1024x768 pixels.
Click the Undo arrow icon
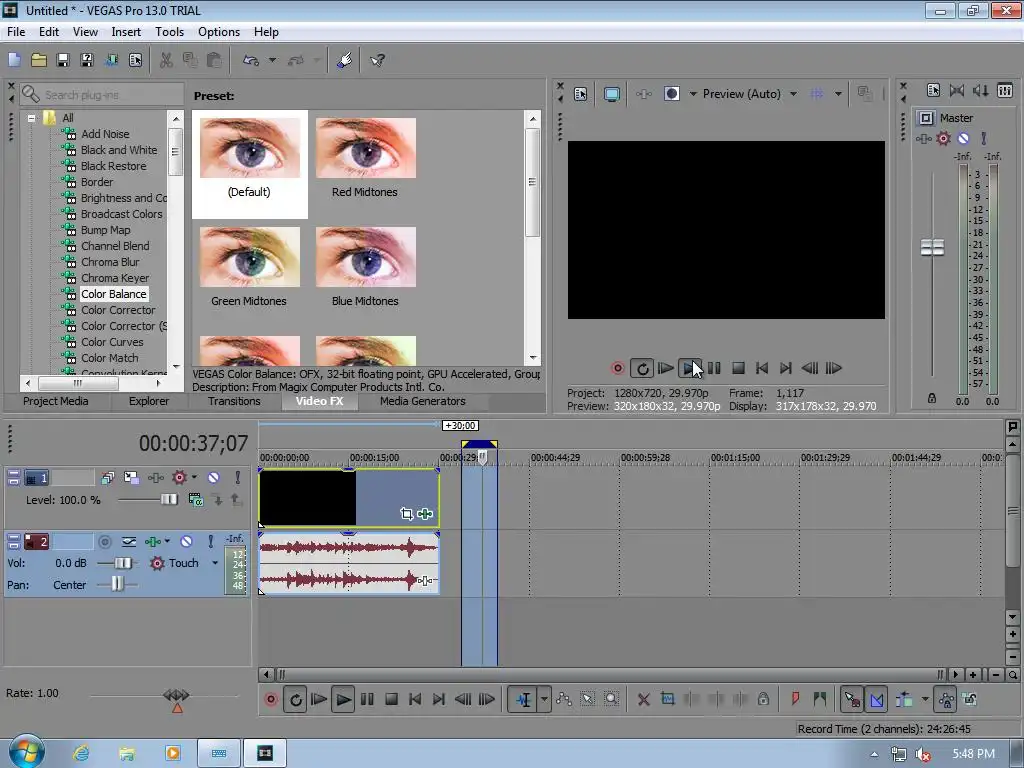[x=251, y=60]
